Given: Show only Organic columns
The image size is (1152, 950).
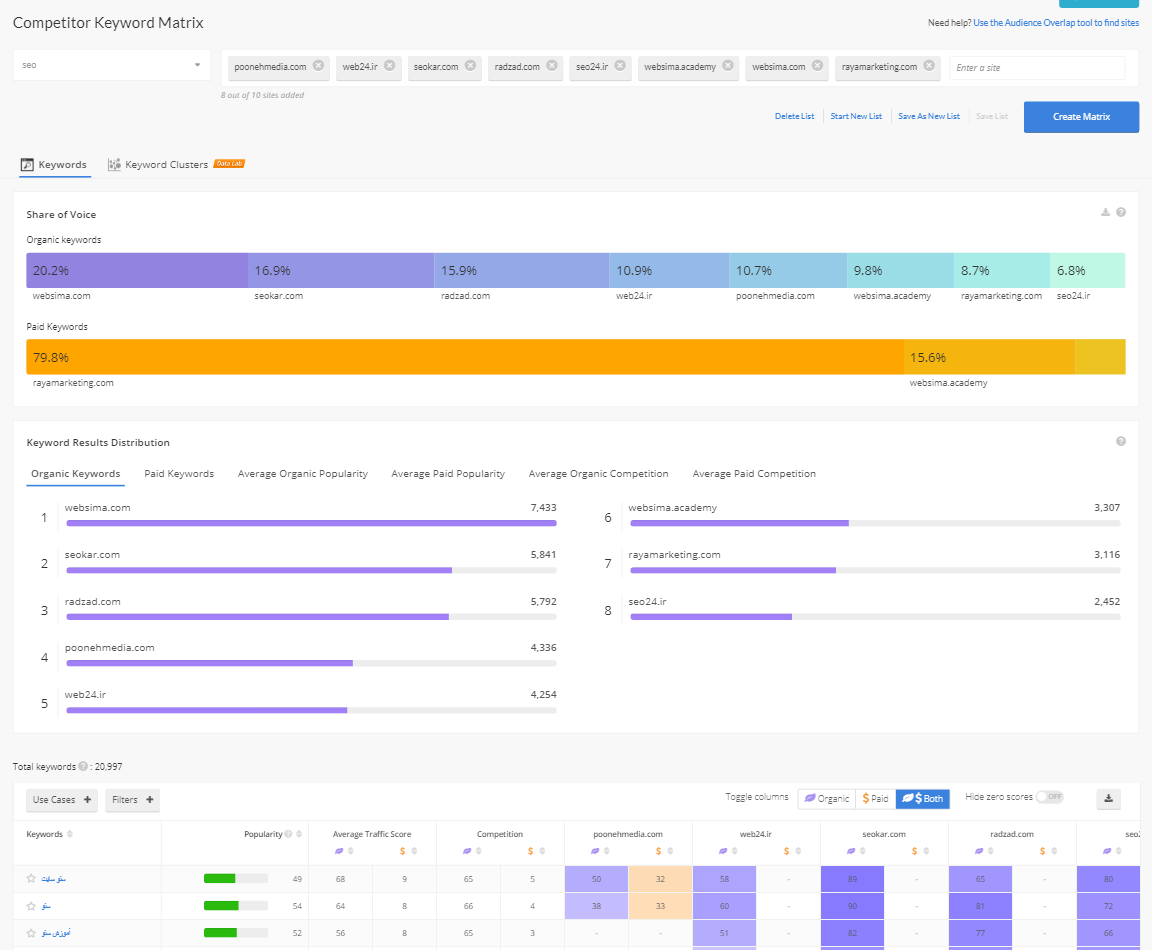Looking at the screenshot, I should tap(827, 799).
